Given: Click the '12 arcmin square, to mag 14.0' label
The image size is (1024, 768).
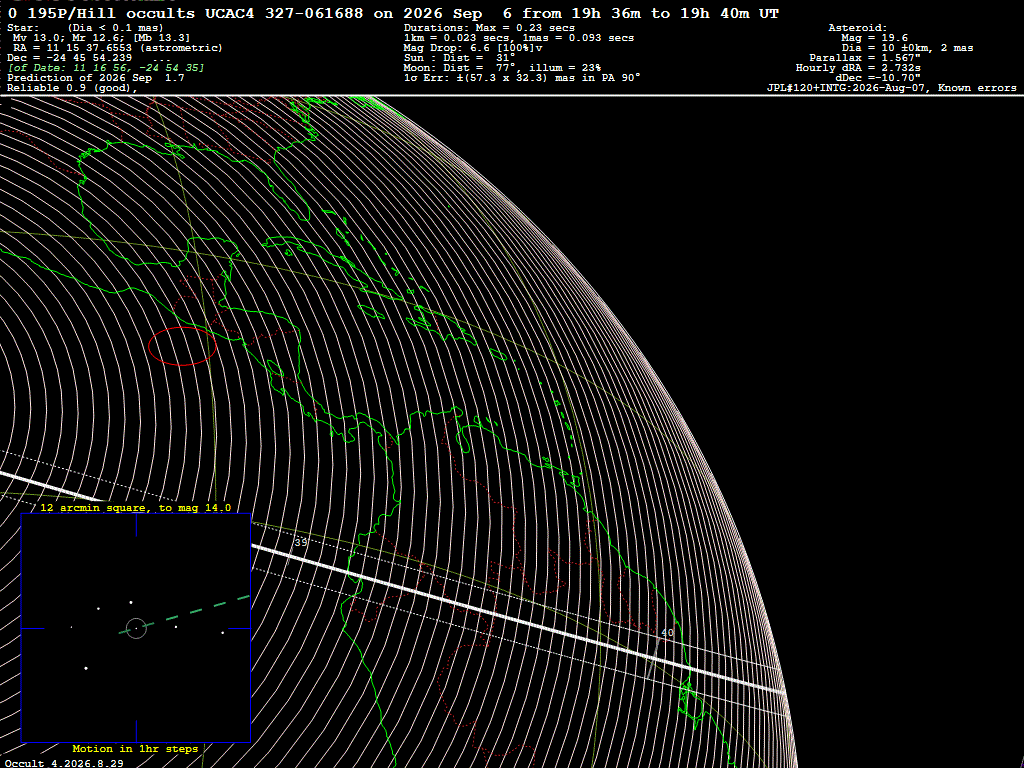Looking at the screenshot, I should click(x=135, y=507).
